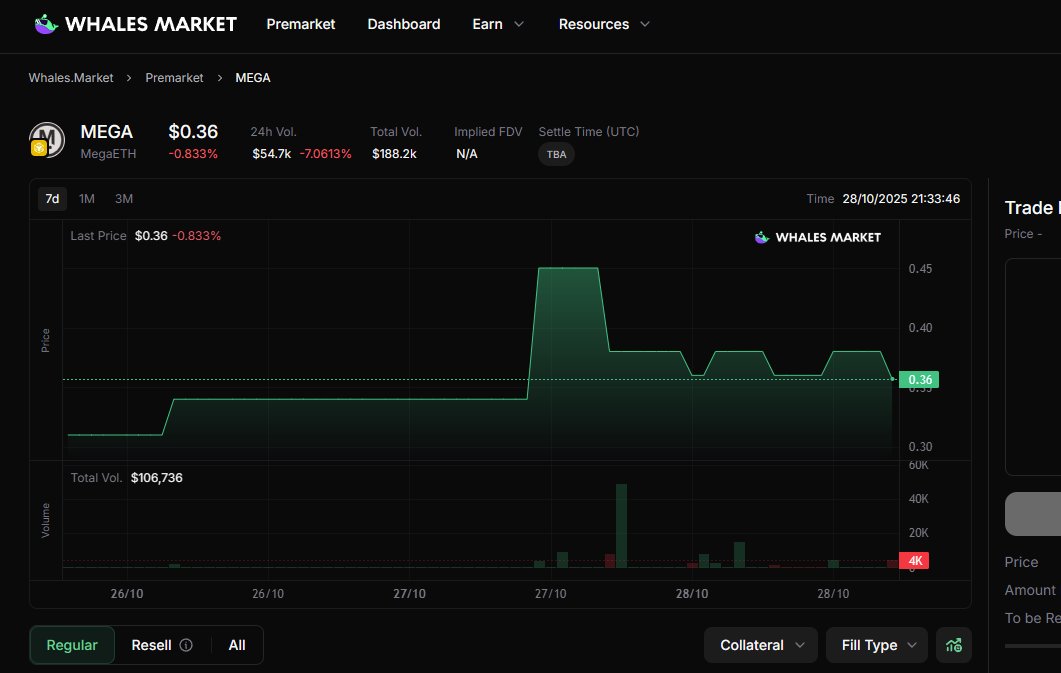Screen dimensions: 1061x673
Task: Click the Whales Market whale logo
Action: (x=46, y=24)
